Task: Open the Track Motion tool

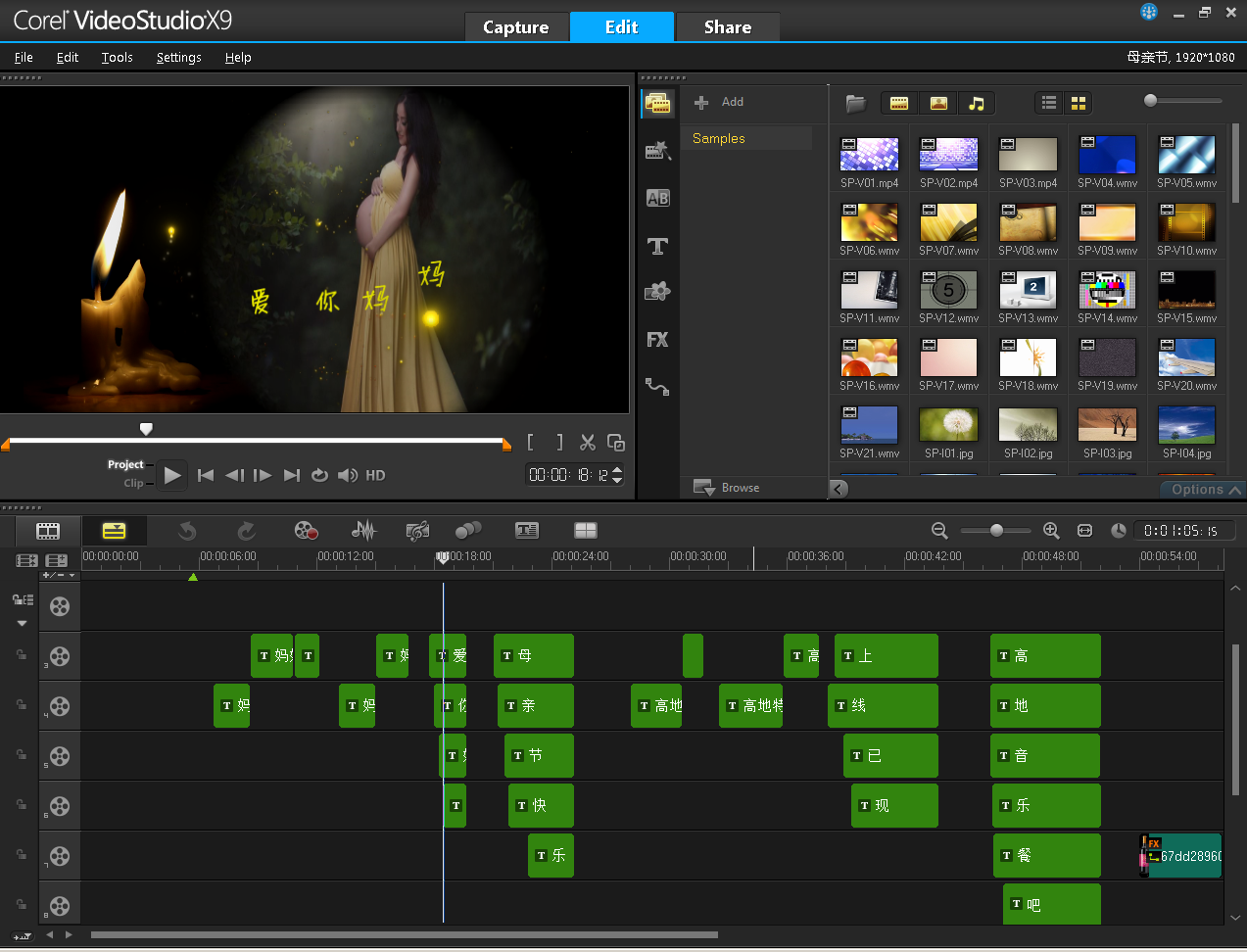Action: 468,531
